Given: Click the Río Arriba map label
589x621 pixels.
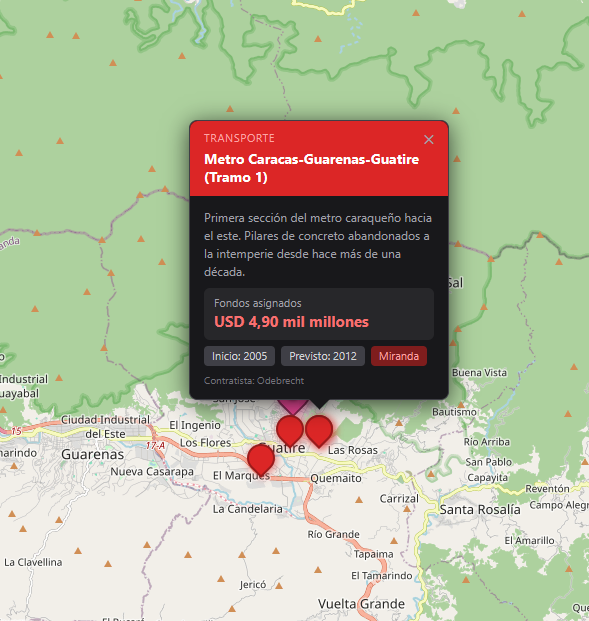Looking at the screenshot, I should click(x=487, y=442).
